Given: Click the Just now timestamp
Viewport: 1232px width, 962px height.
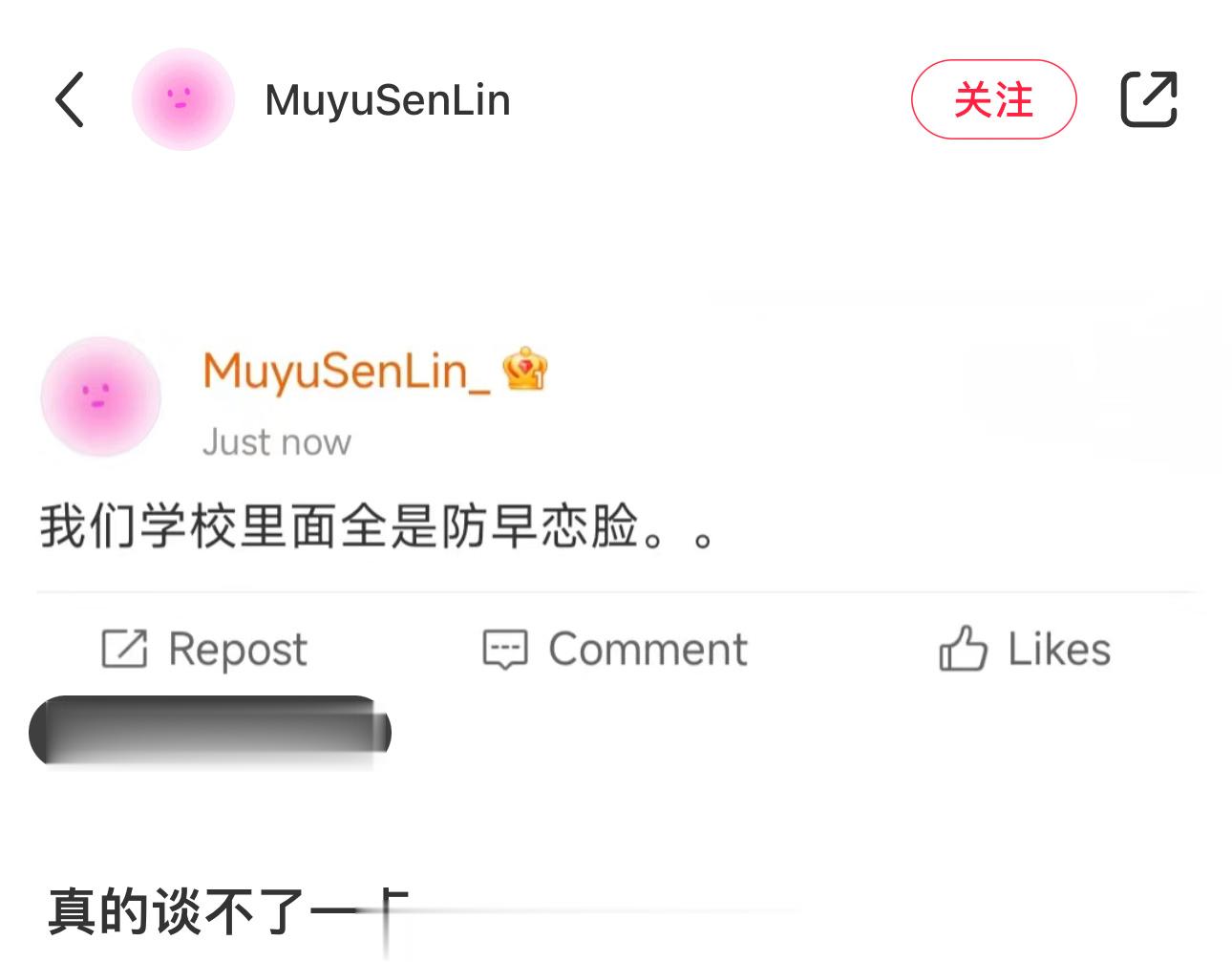Looking at the screenshot, I should click(x=277, y=441).
